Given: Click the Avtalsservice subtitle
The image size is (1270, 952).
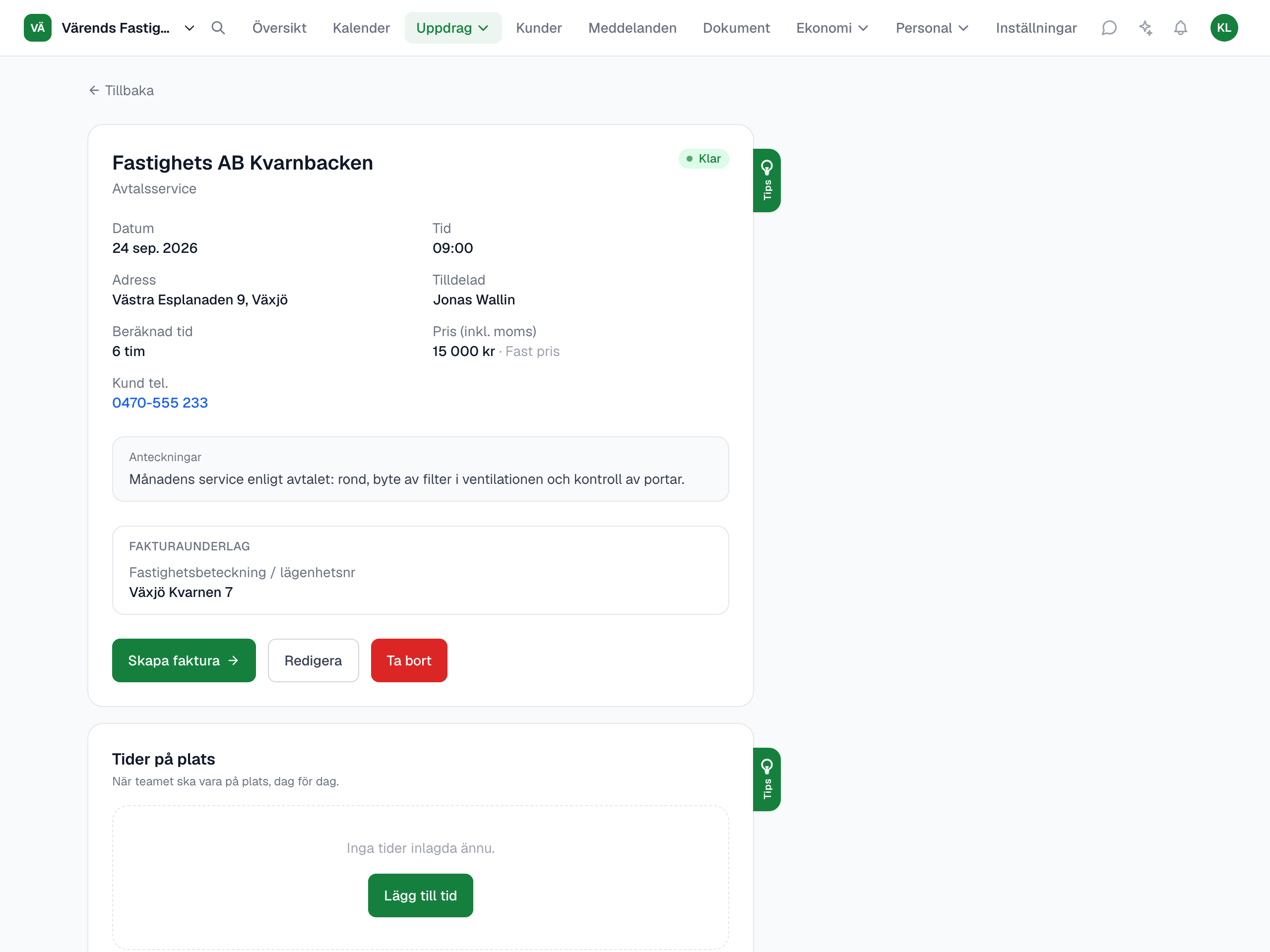Looking at the screenshot, I should tap(154, 189).
